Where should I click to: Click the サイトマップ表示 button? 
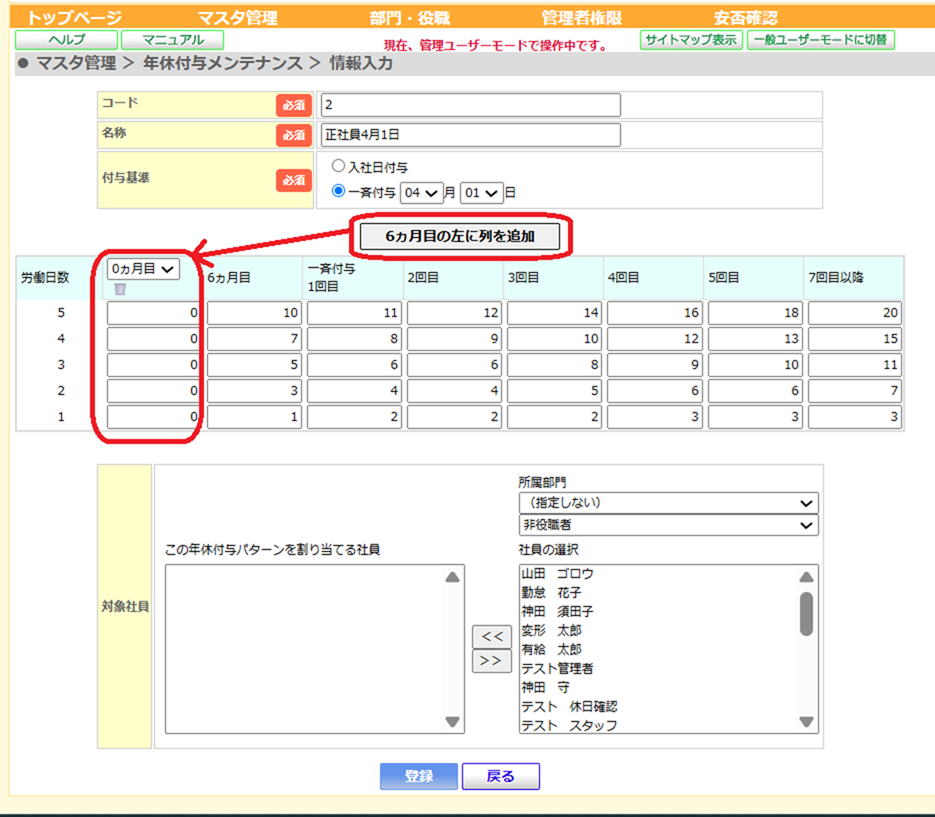(x=690, y=40)
